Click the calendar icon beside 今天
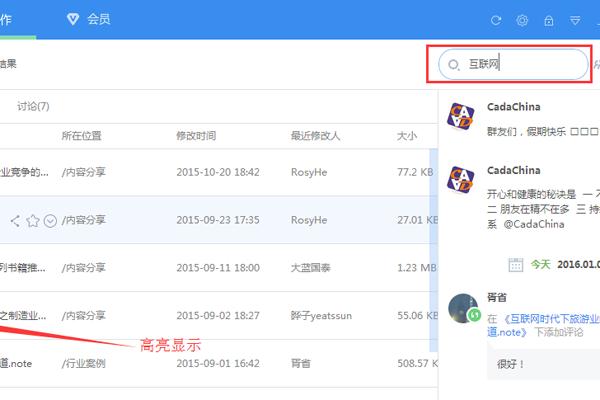Screen dimensions: 600x400 (x=515, y=264)
